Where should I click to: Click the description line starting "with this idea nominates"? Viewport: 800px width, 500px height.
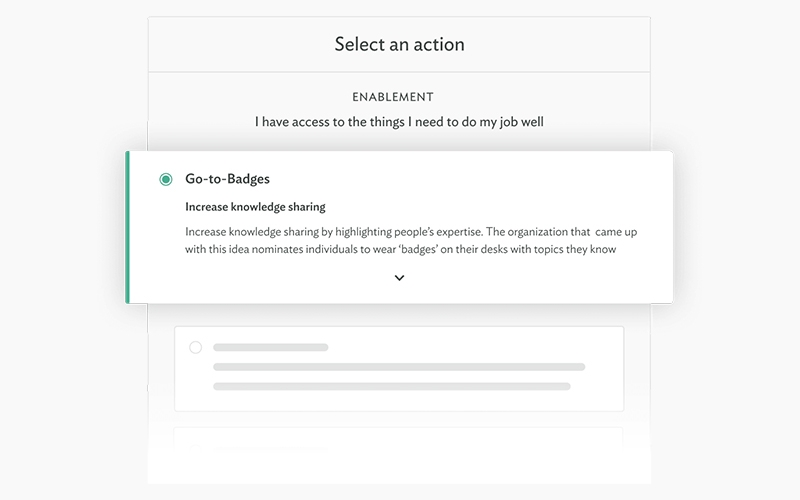point(400,249)
